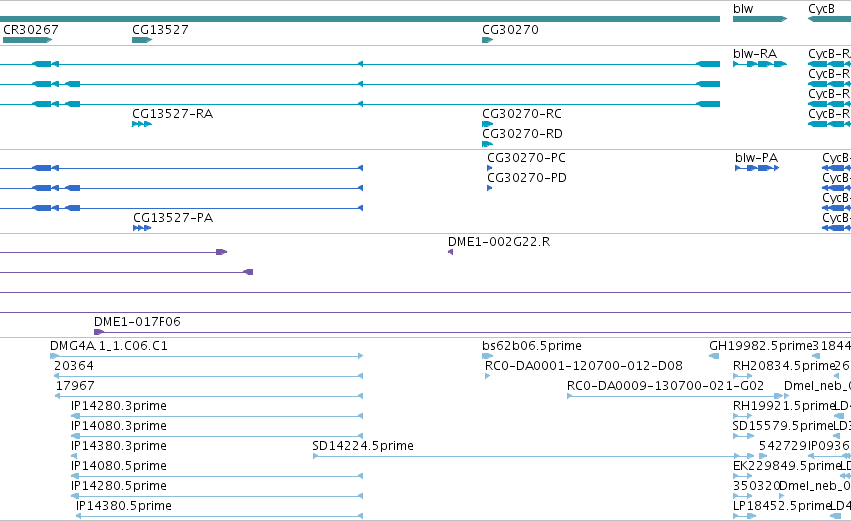Select the CG13527-RA transcript label
This screenshot has height=521, width=851.
coord(173,114)
